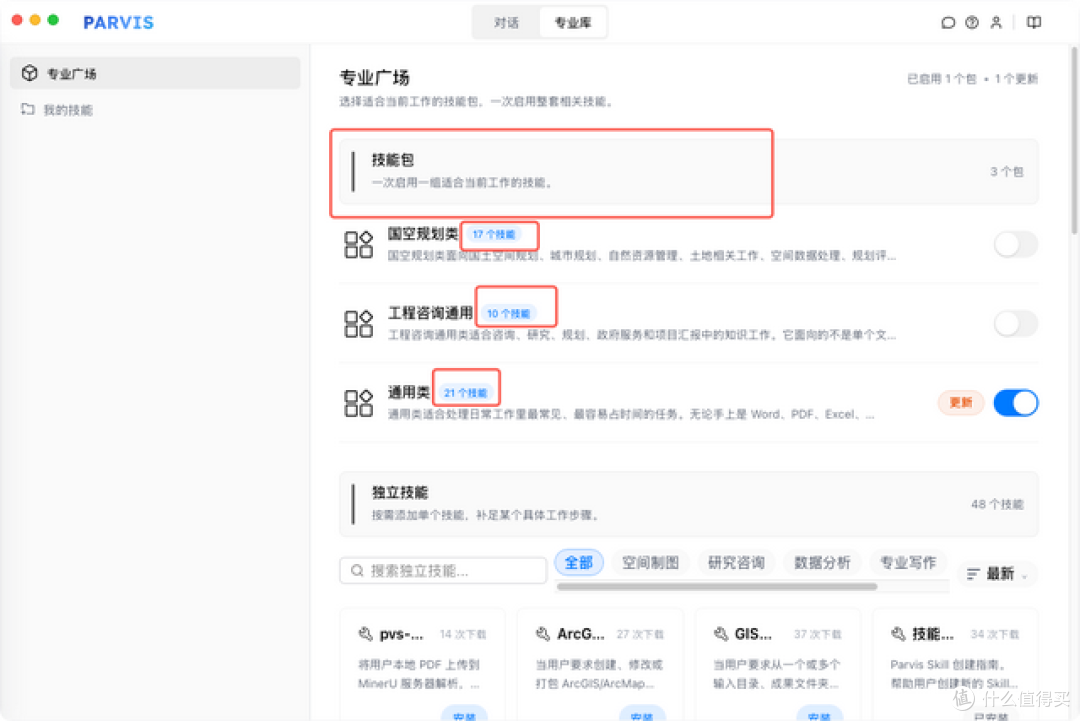This screenshot has width=1080, height=721.
Task: Select 我的技能 in the sidebar
Action: (x=155, y=109)
